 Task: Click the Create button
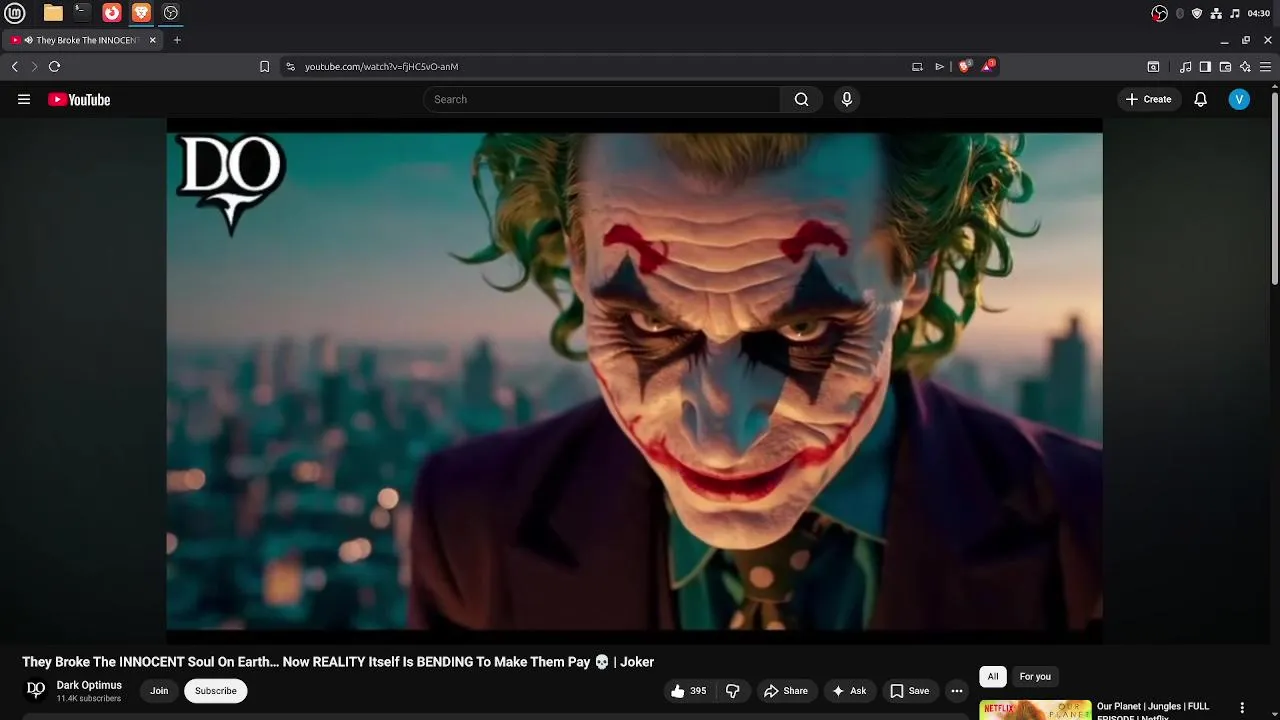[1148, 99]
